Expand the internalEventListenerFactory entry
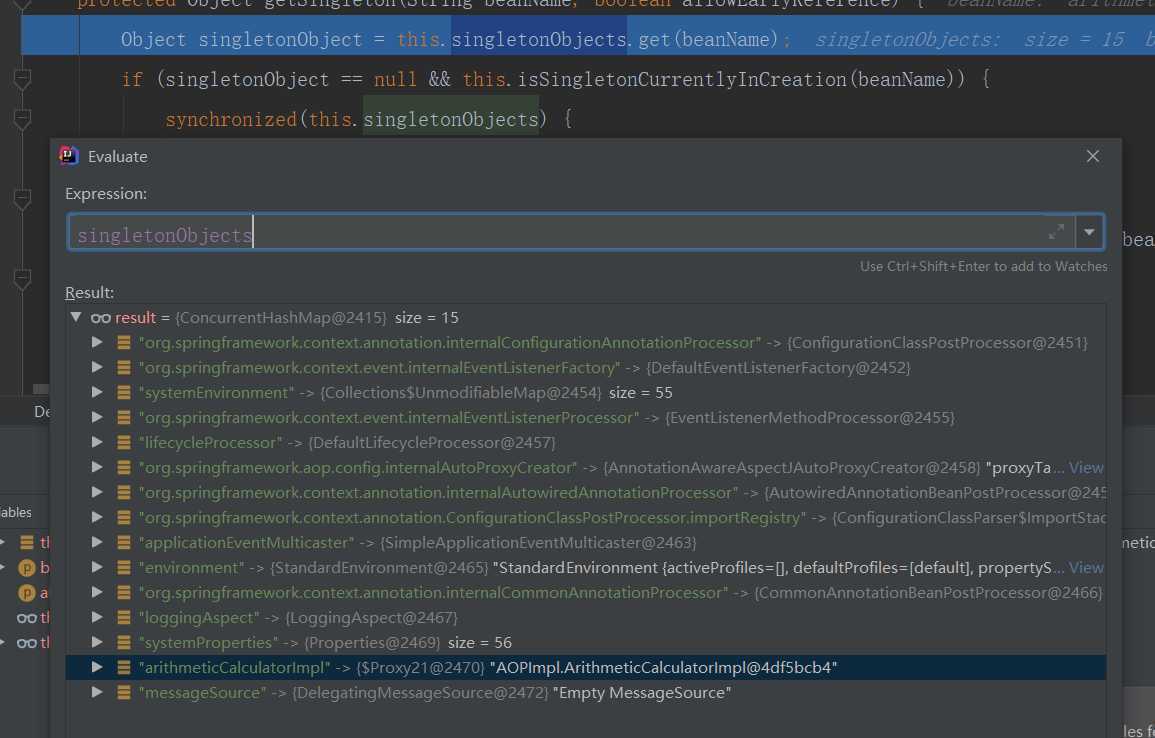1155x738 pixels. pos(96,368)
